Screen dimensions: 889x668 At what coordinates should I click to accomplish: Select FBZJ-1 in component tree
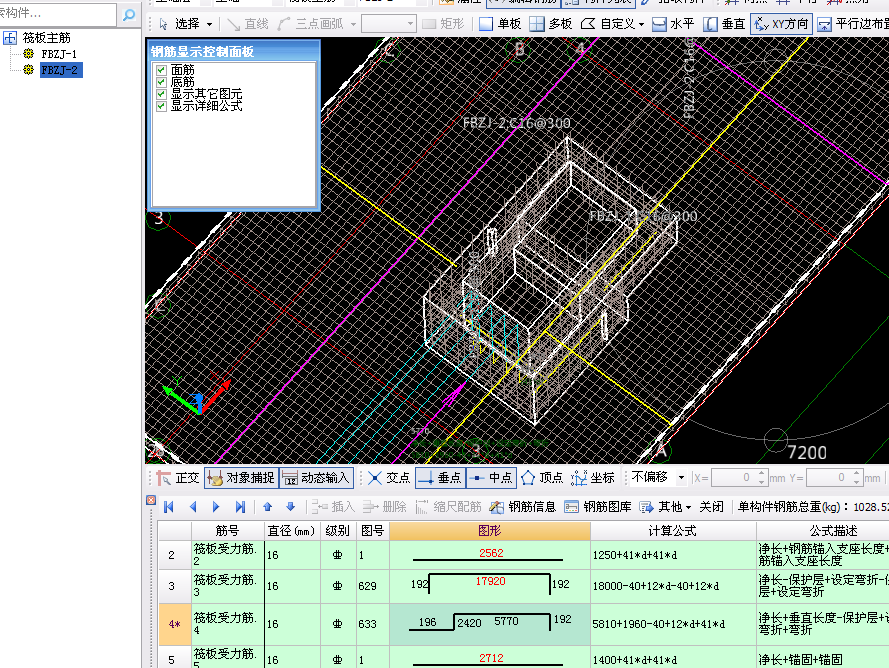tap(58, 54)
